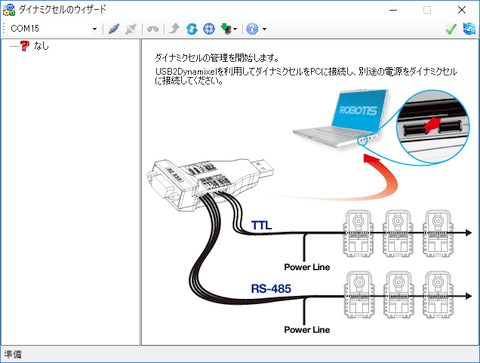
Task: Click the red question mark tree icon
Action: pos(25,46)
